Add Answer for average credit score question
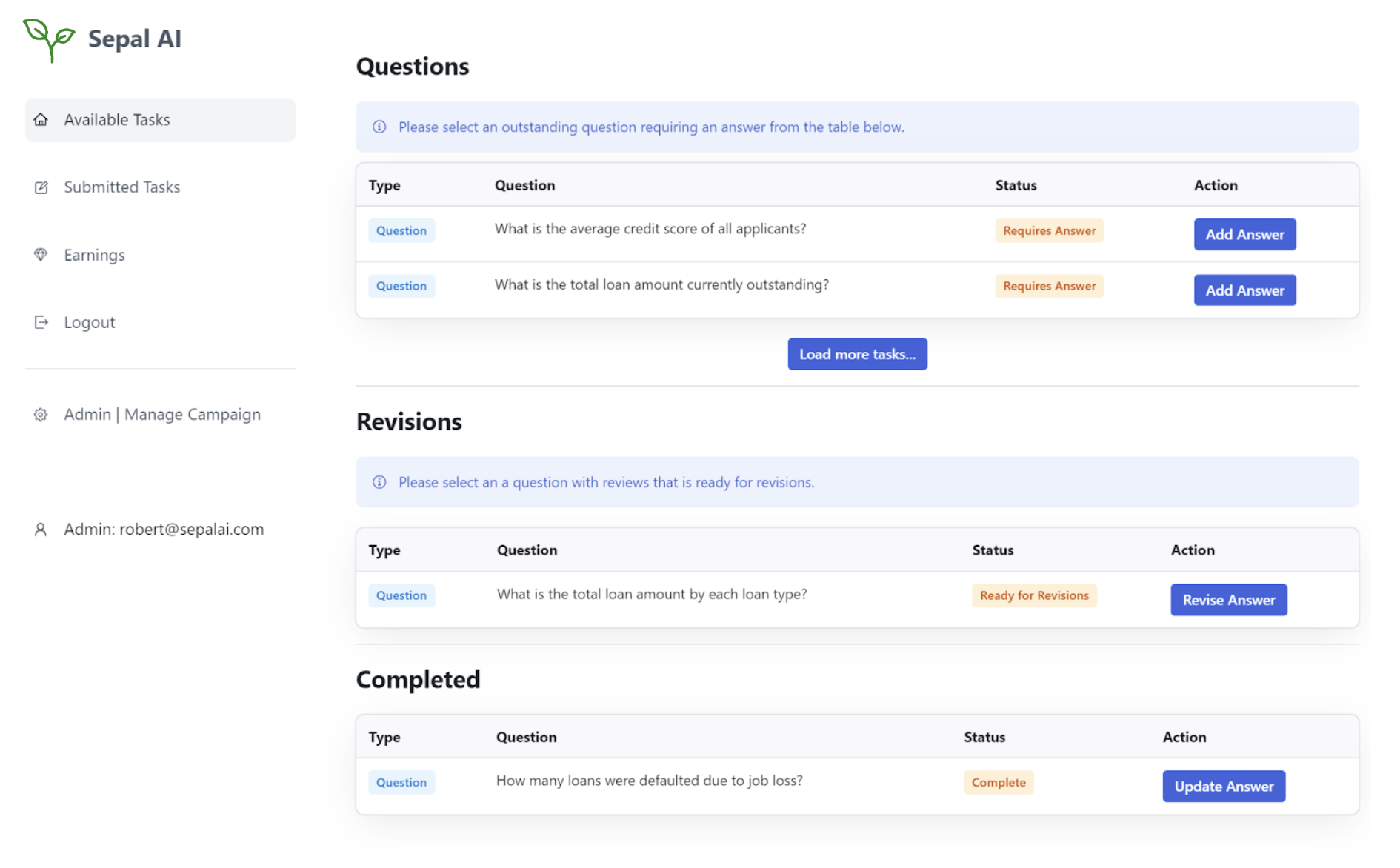This screenshot has width=1400, height=868. point(1244,234)
